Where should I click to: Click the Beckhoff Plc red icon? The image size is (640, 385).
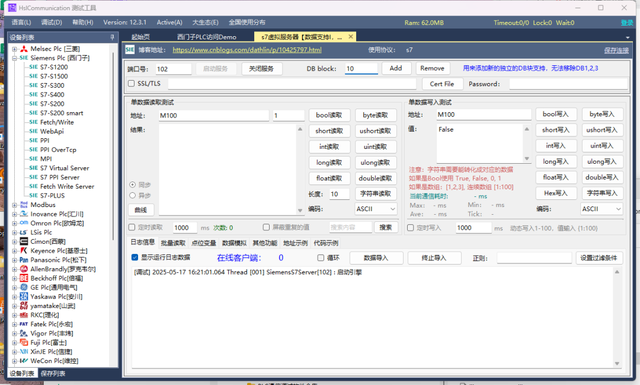(x=24, y=278)
